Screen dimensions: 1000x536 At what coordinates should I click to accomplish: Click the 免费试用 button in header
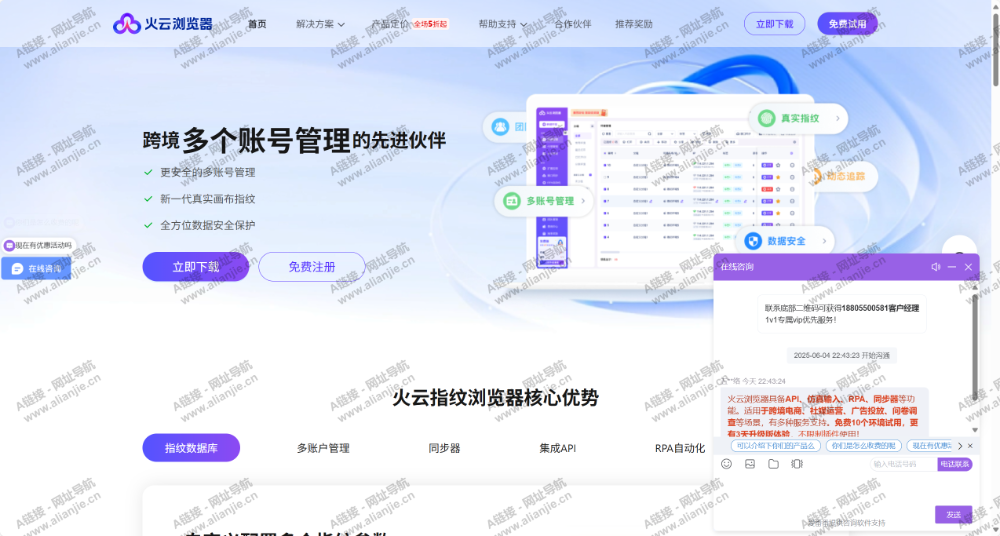pos(848,24)
